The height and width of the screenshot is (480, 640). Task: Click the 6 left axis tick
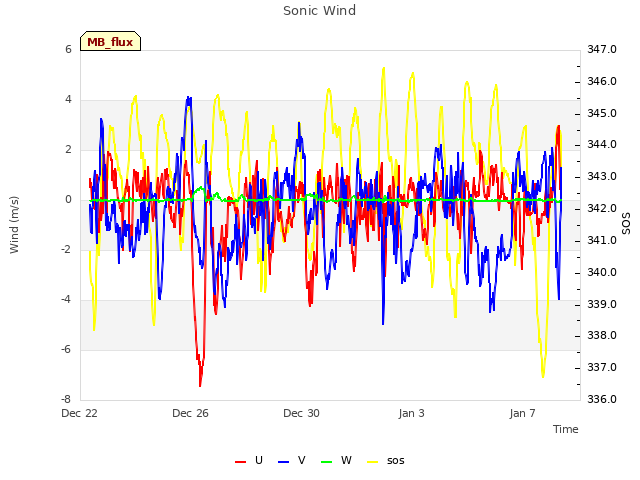(x=68, y=49)
